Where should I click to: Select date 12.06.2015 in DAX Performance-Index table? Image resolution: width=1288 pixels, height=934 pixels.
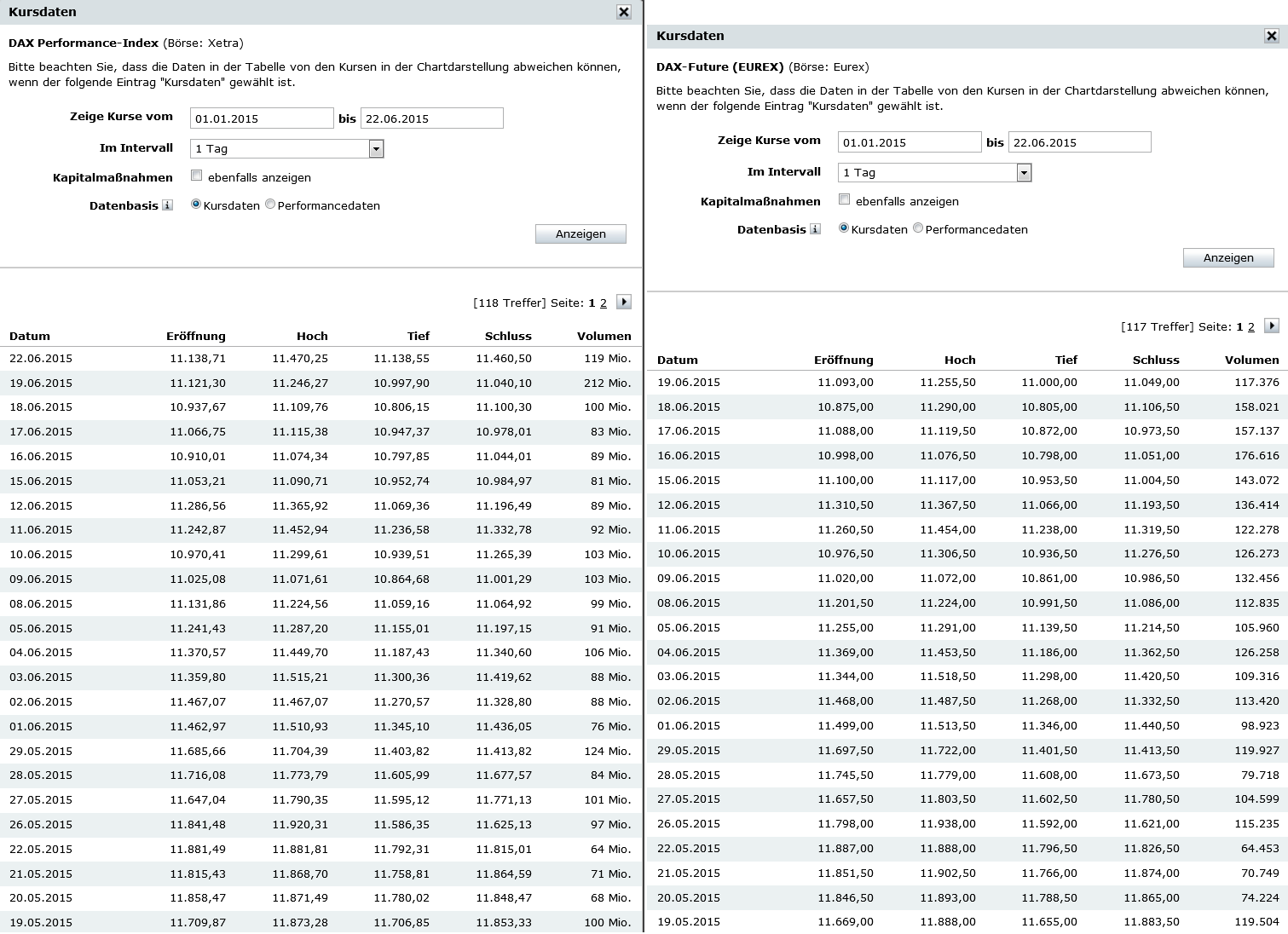[x=41, y=506]
